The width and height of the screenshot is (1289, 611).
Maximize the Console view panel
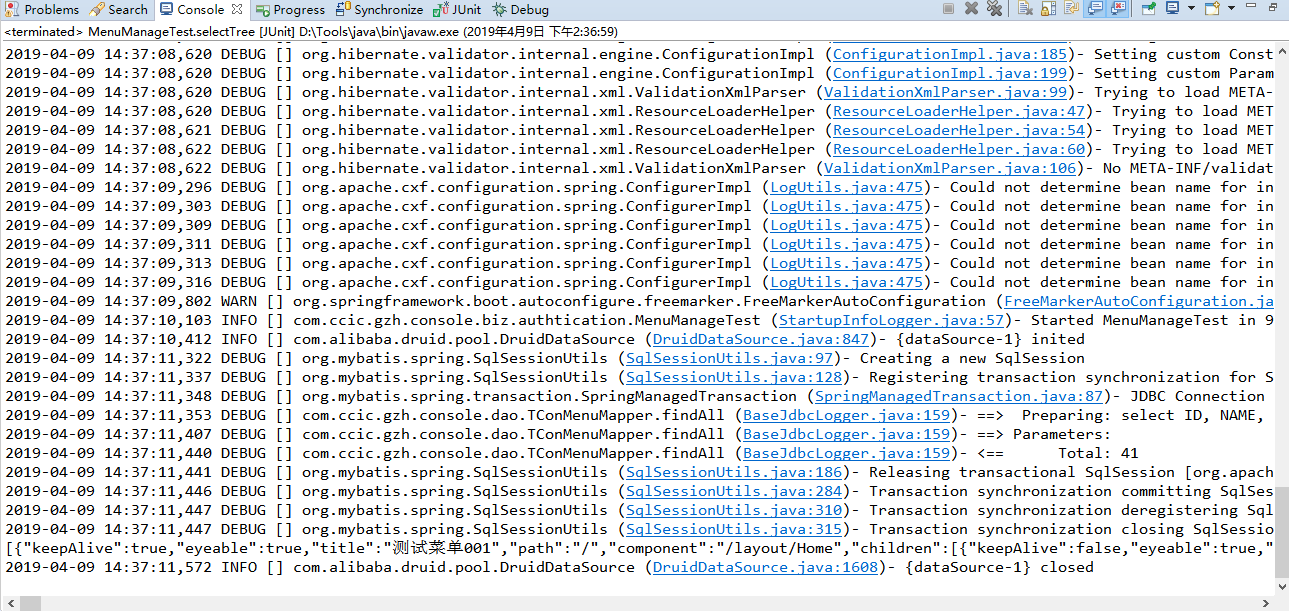[x=1273, y=7]
